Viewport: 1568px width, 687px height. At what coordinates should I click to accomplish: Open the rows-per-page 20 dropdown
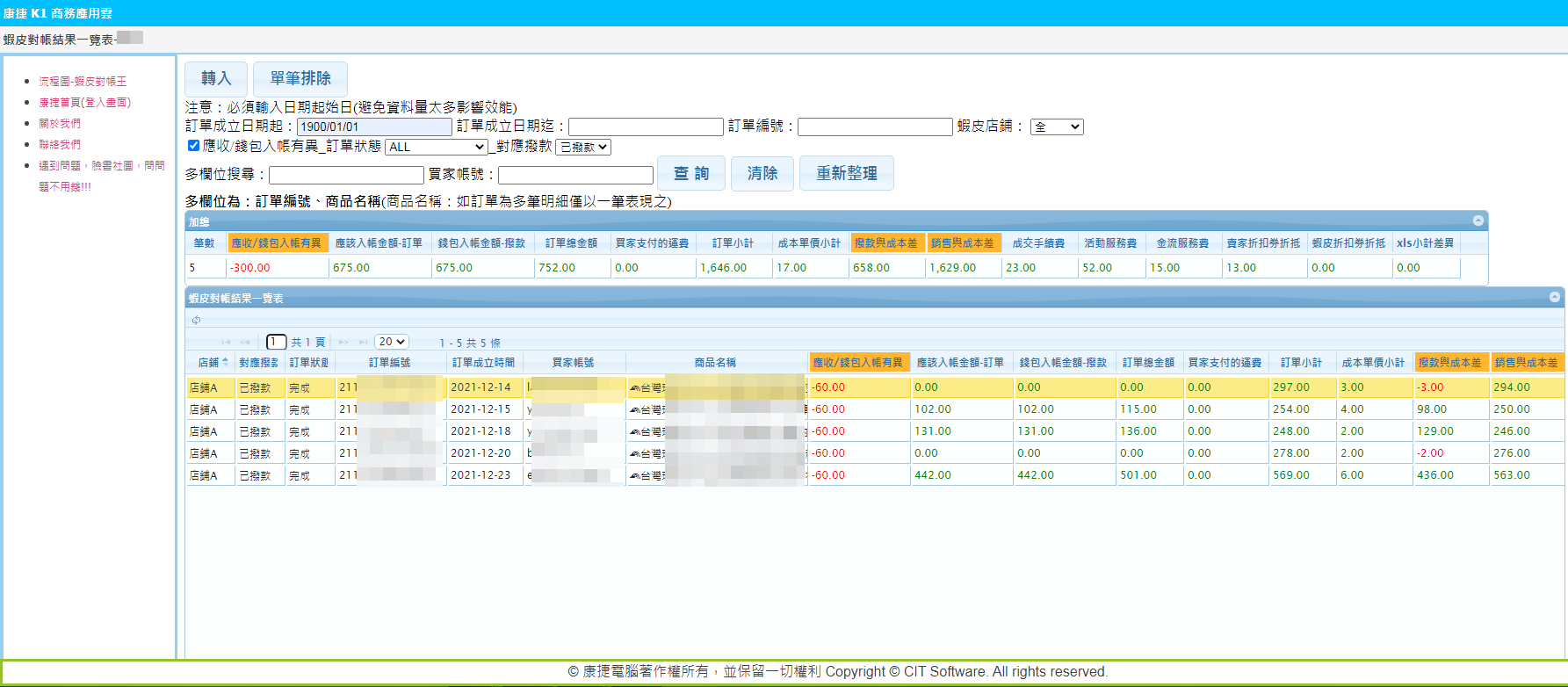[x=392, y=342]
